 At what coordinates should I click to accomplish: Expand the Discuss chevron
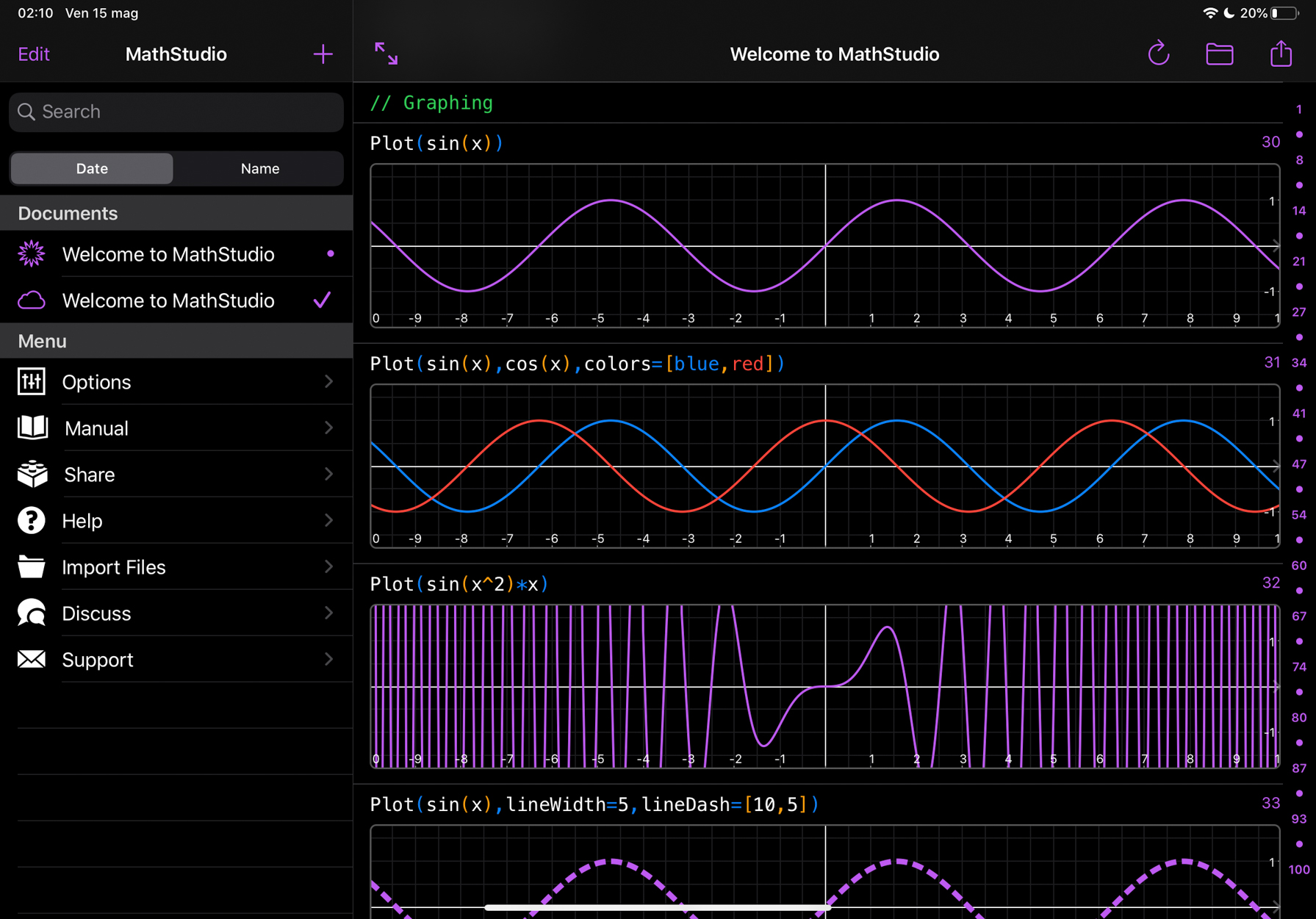pos(329,613)
